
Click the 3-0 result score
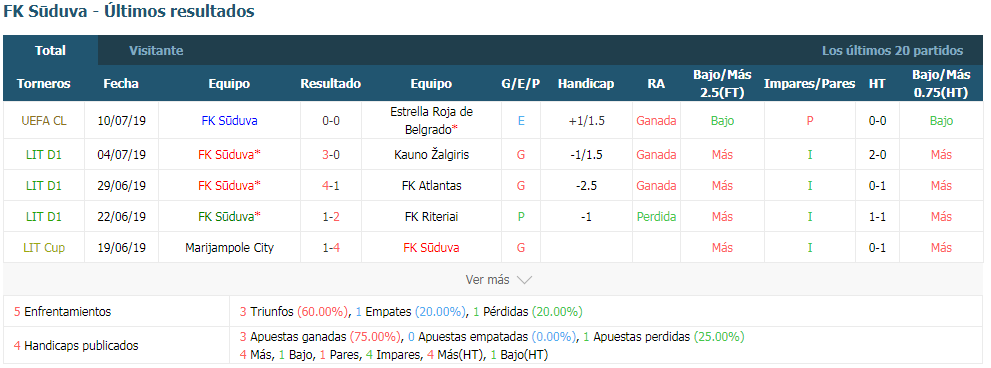[331, 155]
